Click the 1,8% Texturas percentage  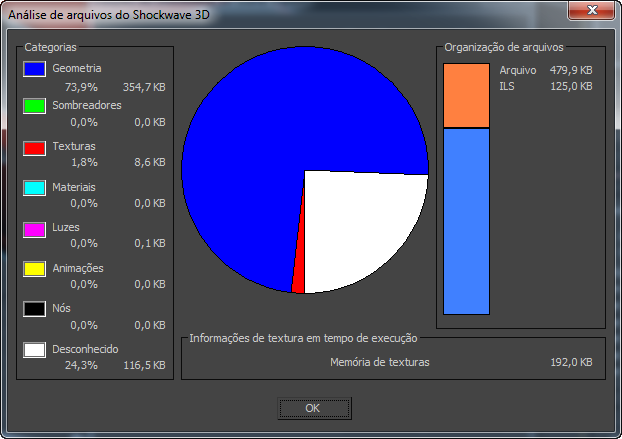[x=84, y=162]
